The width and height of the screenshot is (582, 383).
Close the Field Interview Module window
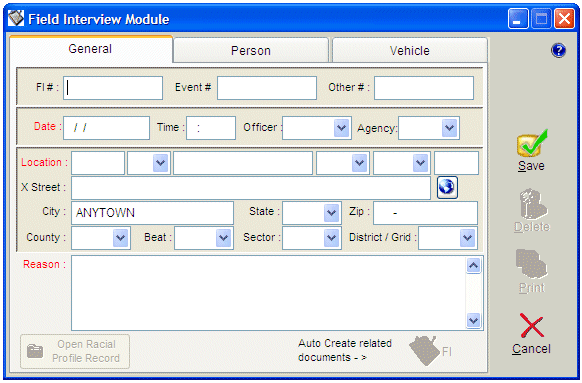pyautogui.click(x=564, y=19)
